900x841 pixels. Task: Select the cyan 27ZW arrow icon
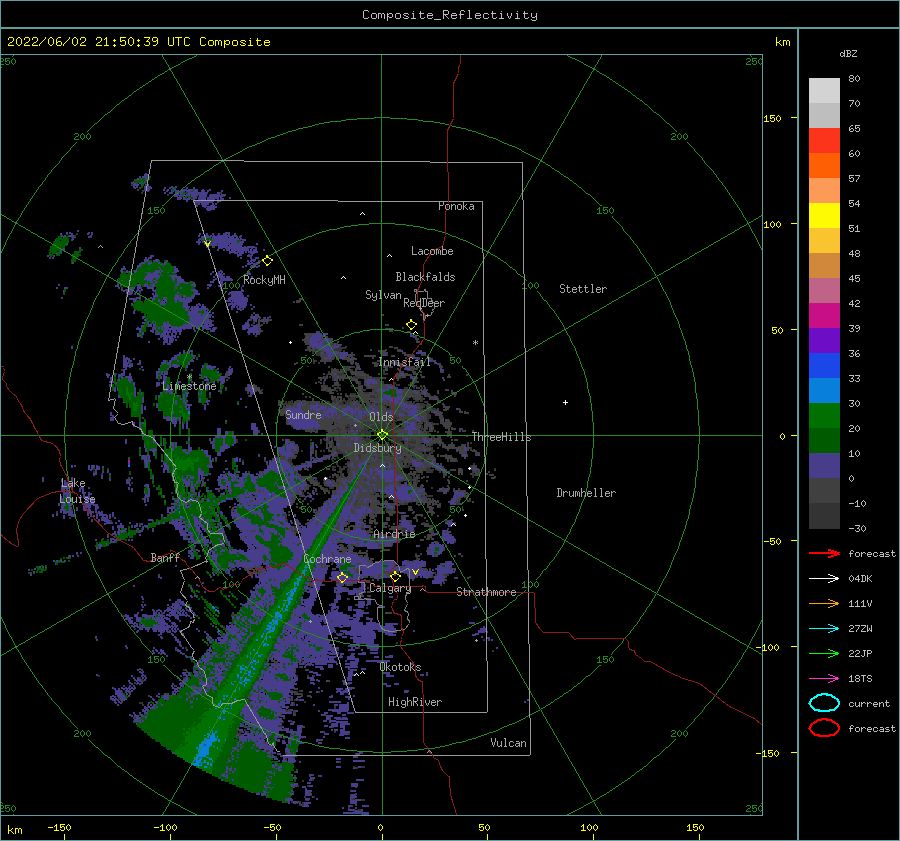click(824, 629)
